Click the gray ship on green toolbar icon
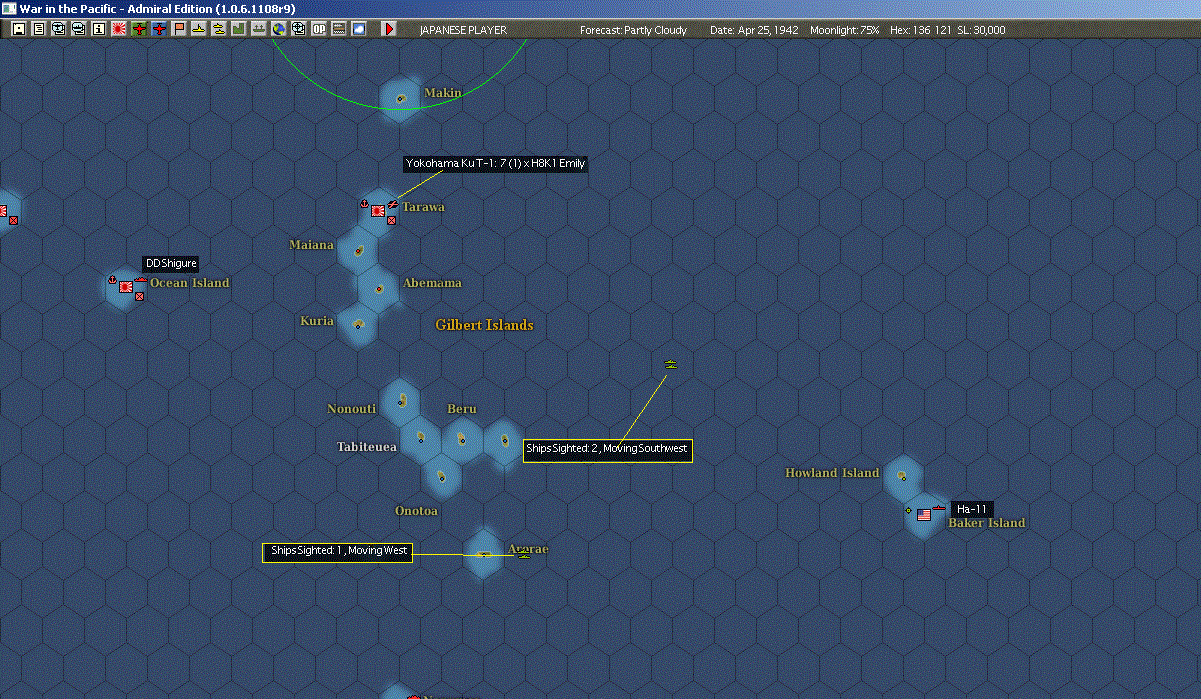 point(259,29)
